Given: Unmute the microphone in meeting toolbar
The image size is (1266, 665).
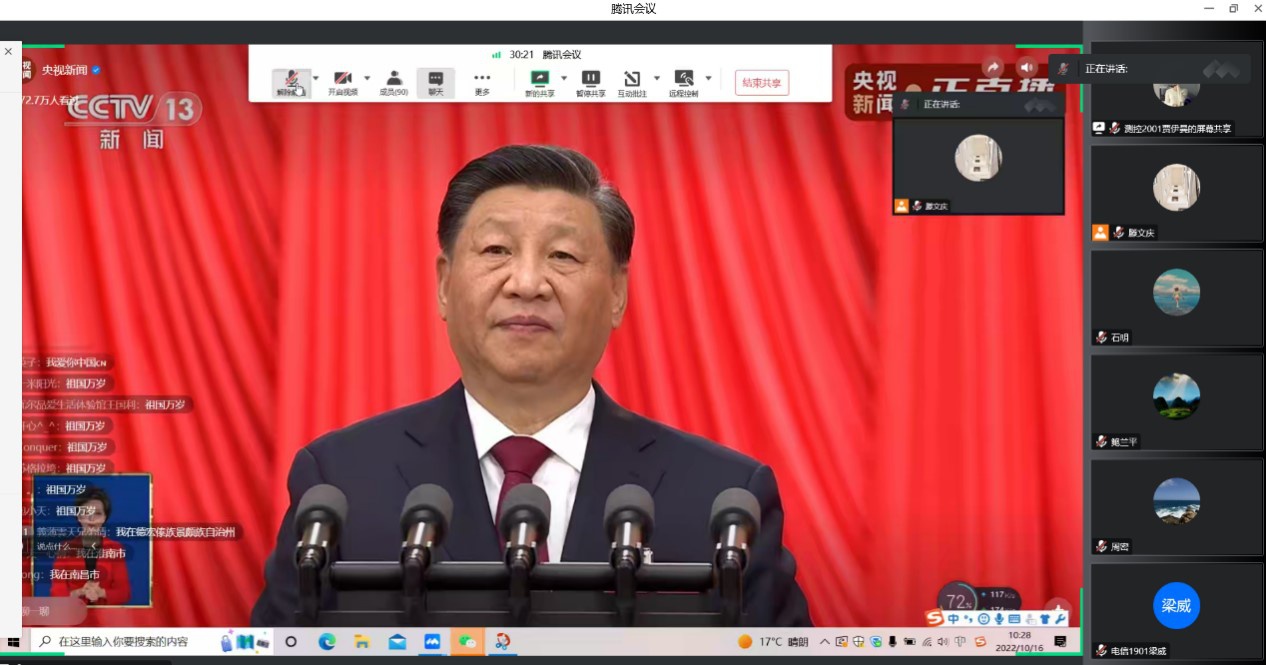Looking at the screenshot, I should click(x=291, y=83).
